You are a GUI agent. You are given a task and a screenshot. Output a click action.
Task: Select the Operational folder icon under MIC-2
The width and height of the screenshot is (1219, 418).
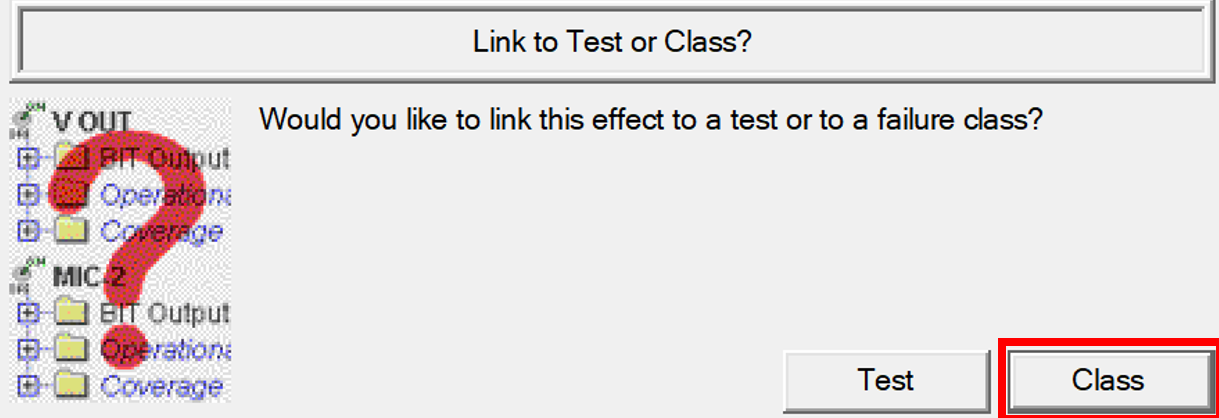[69, 350]
